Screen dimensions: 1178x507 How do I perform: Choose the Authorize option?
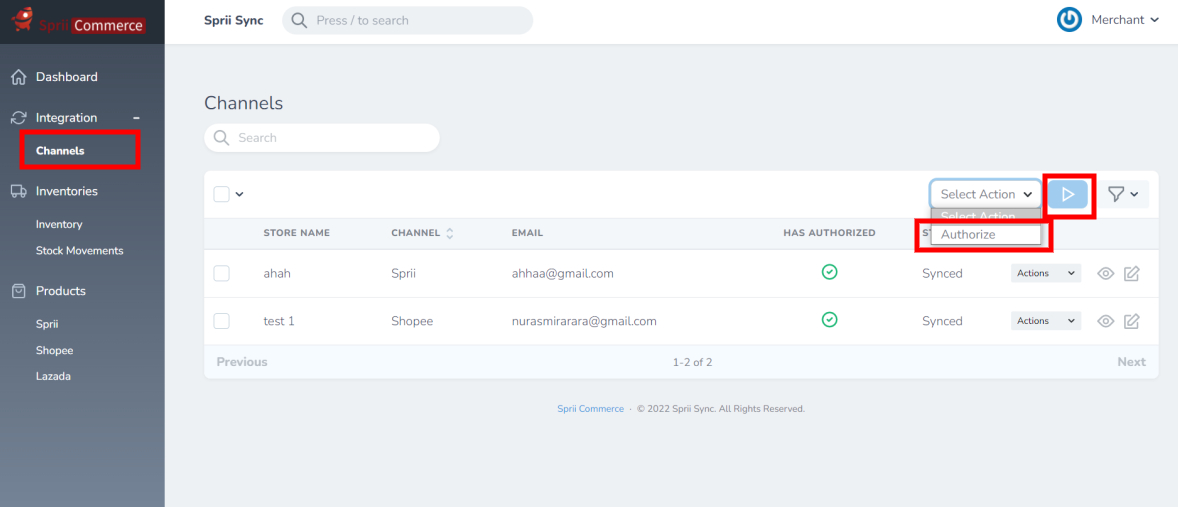986,235
